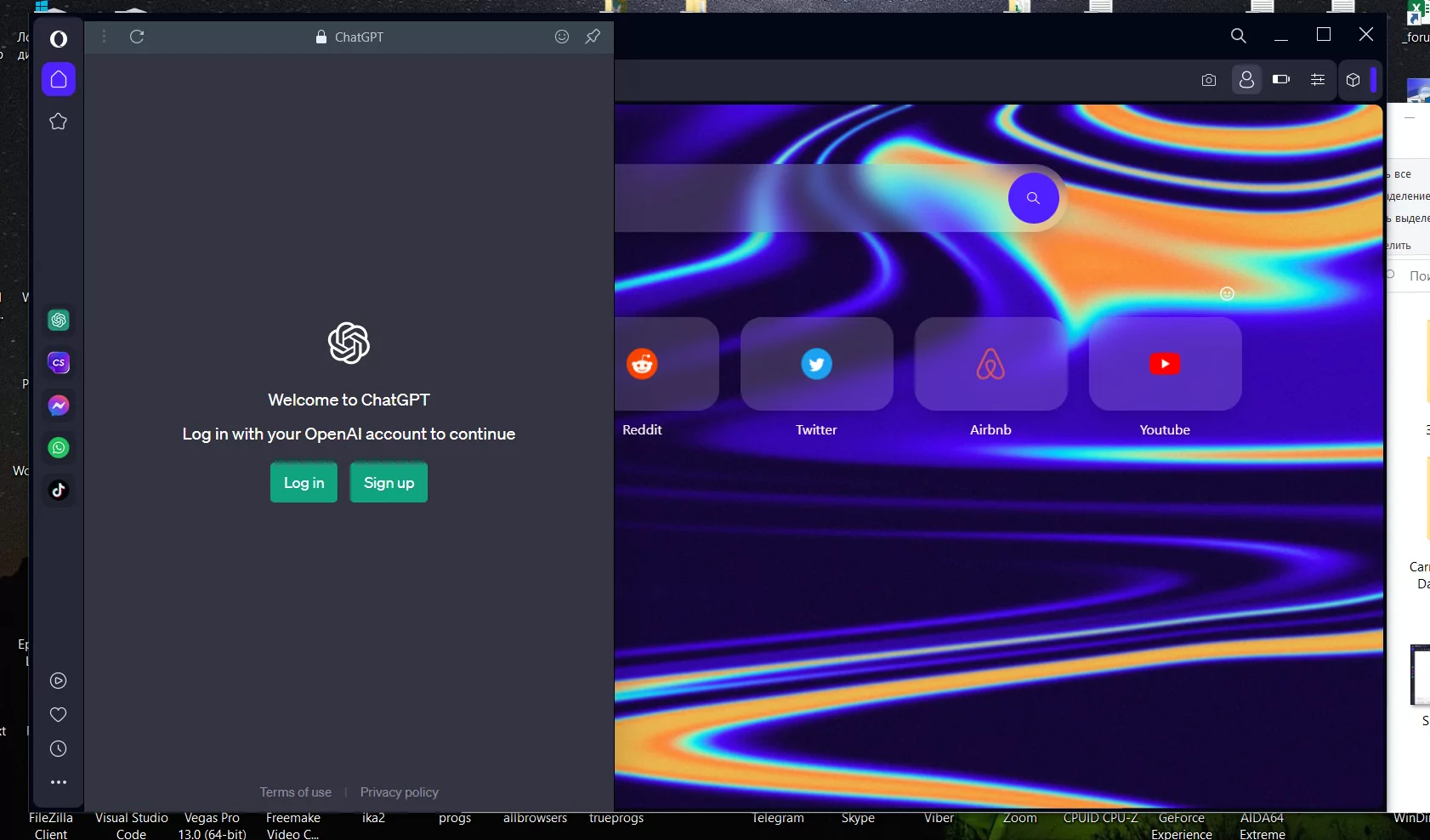Select the Viber desktop label

tap(939, 818)
